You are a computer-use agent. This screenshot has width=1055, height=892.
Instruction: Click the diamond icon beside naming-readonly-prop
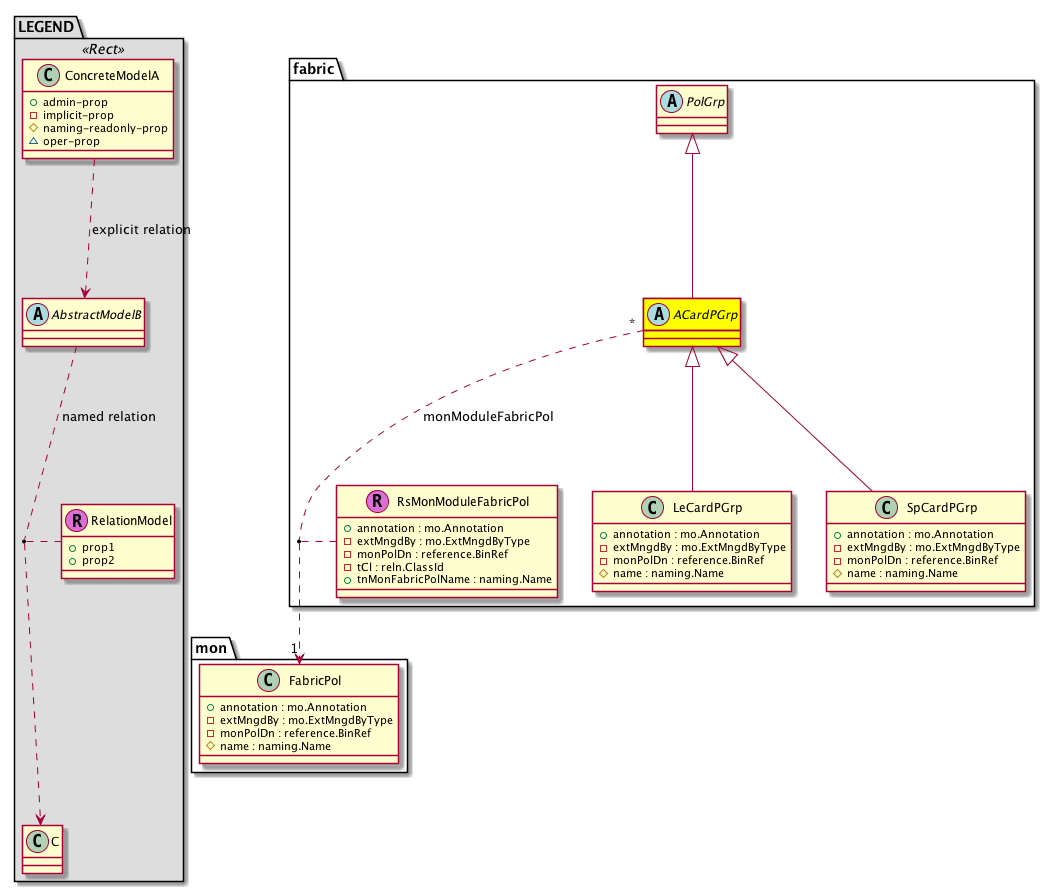click(x=34, y=129)
